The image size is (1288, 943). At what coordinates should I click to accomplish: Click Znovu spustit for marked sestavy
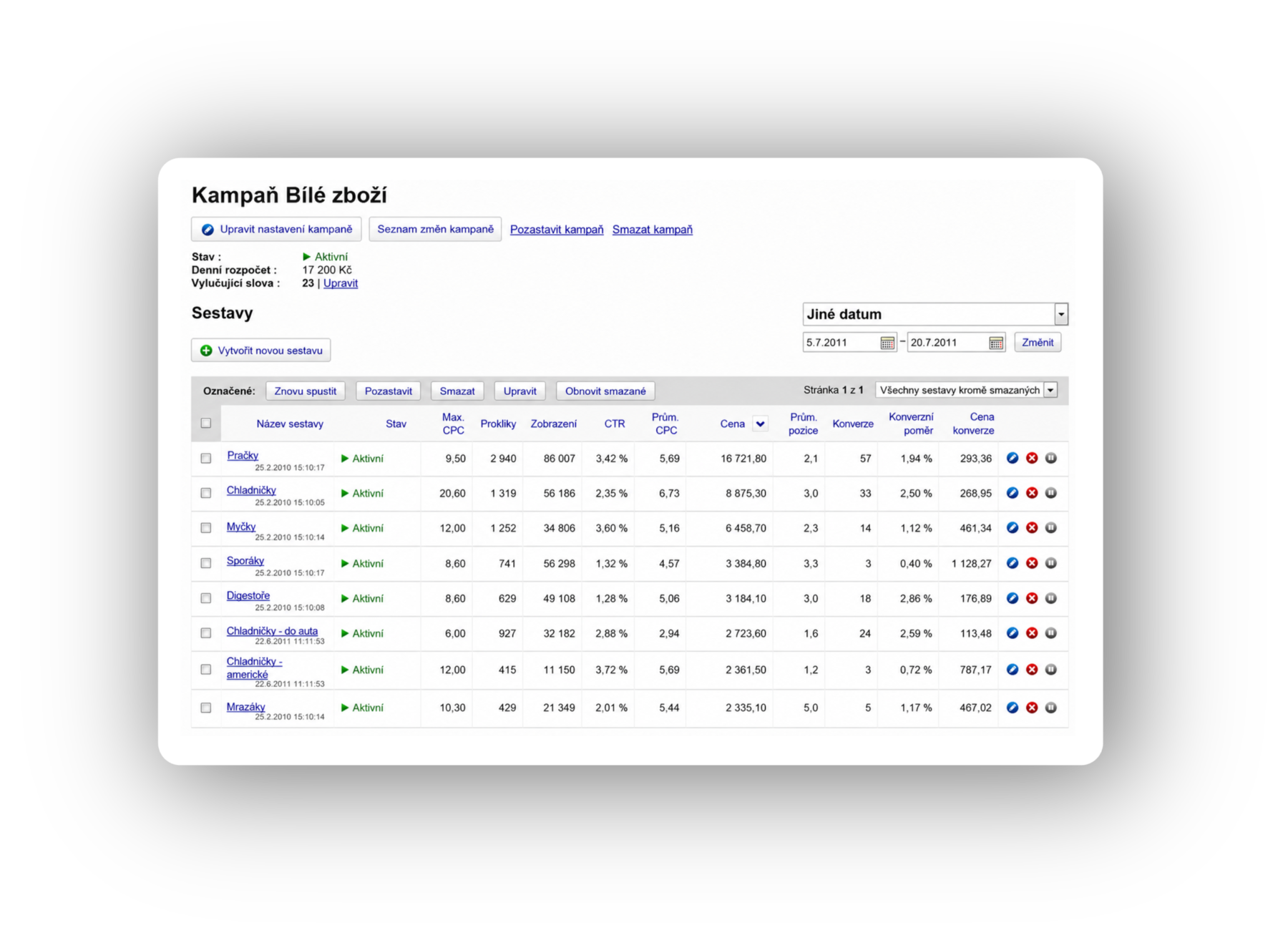[306, 391]
